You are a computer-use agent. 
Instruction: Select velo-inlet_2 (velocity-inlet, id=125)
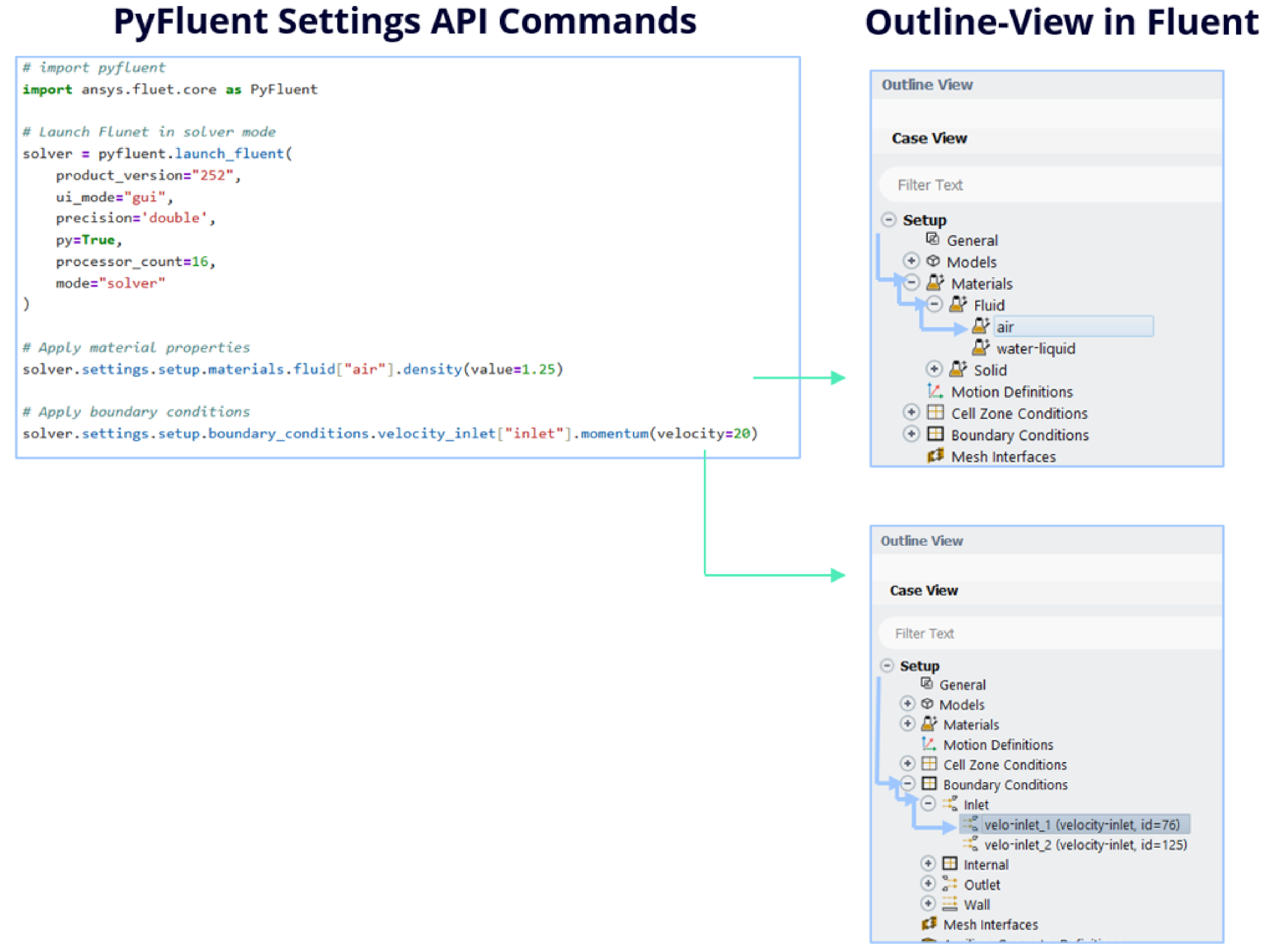[1085, 845]
